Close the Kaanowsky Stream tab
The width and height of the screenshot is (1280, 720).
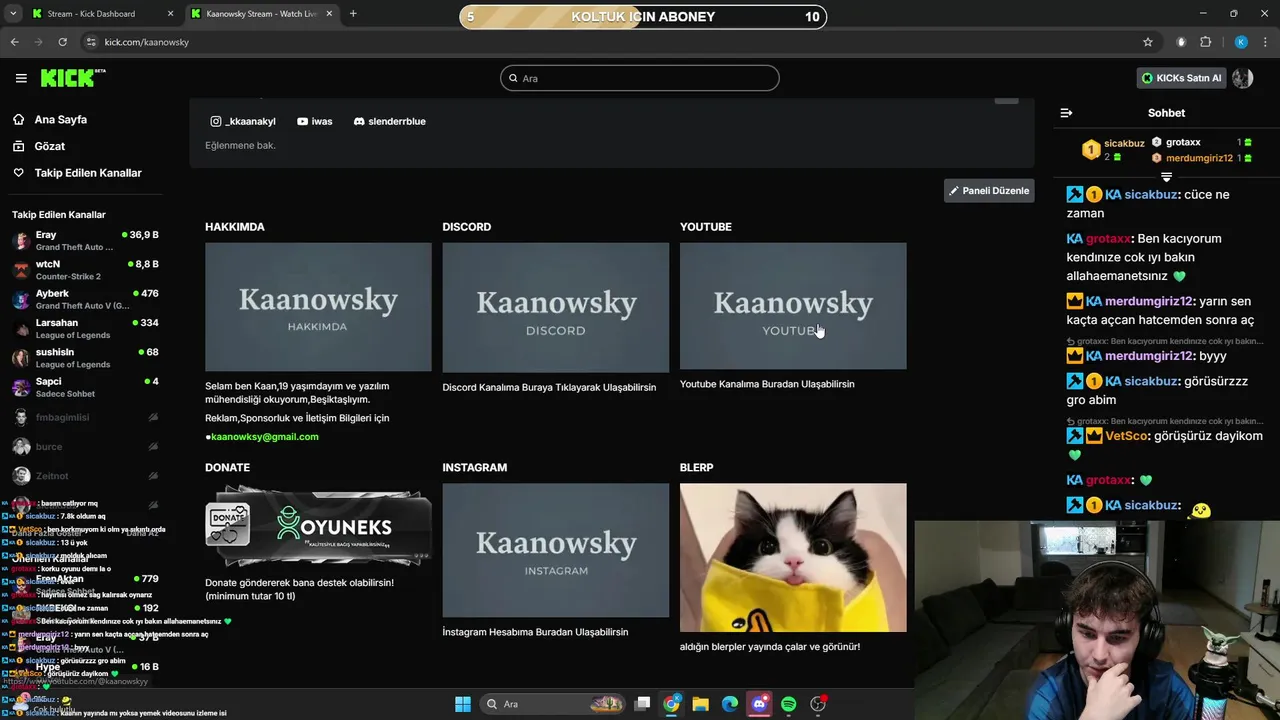[329, 14]
